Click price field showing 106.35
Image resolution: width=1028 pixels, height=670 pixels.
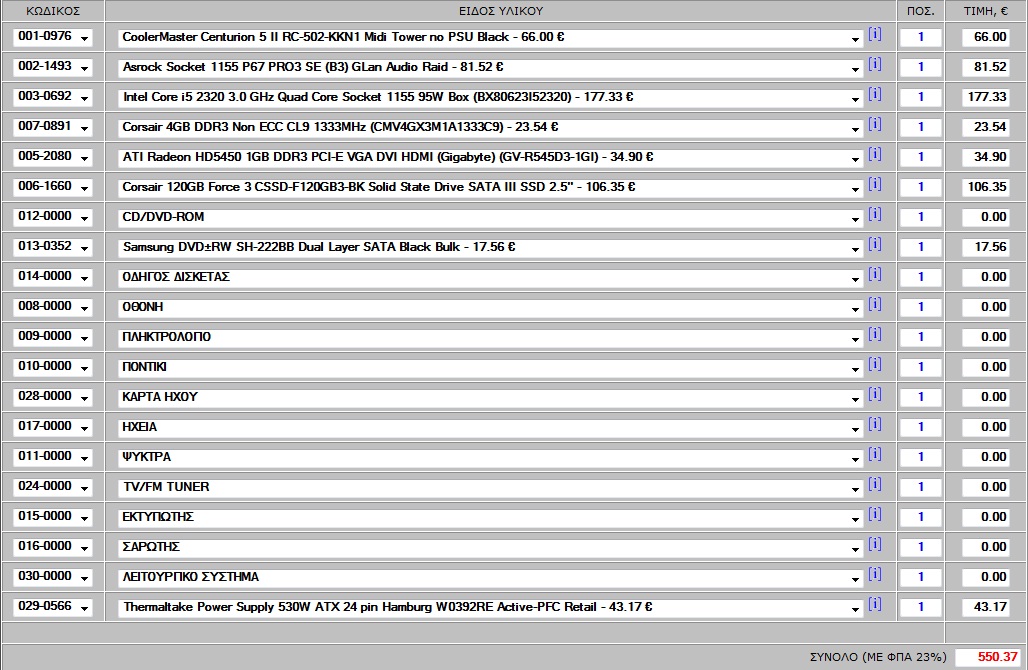coord(985,187)
